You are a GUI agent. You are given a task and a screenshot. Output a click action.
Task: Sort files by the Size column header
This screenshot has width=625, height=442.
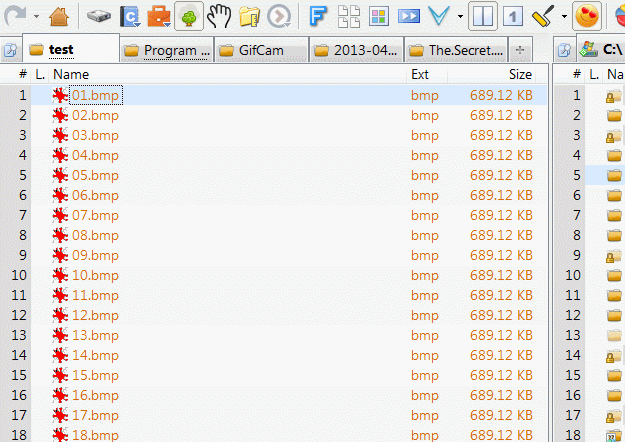pos(519,74)
